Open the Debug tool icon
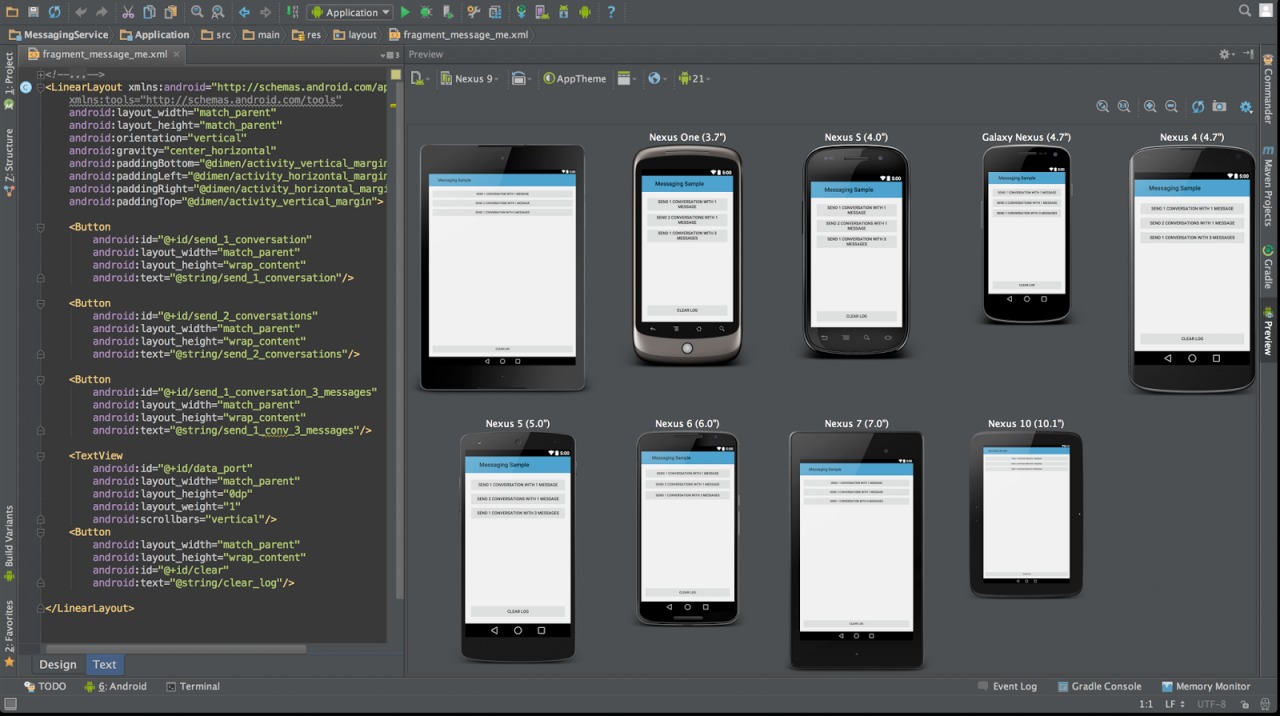This screenshot has height=716, width=1280. [425, 11]
